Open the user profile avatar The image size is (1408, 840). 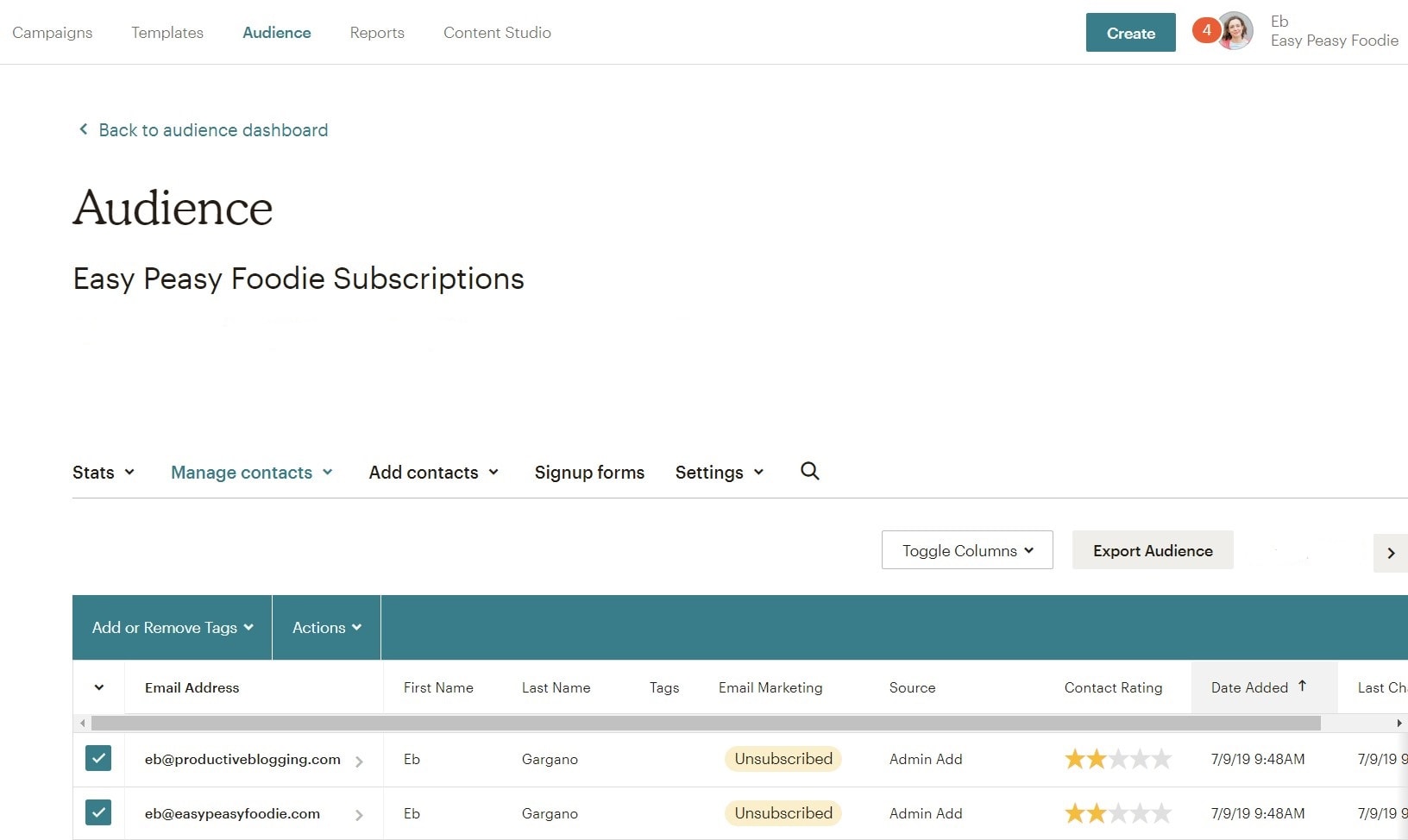point(1235,32)
